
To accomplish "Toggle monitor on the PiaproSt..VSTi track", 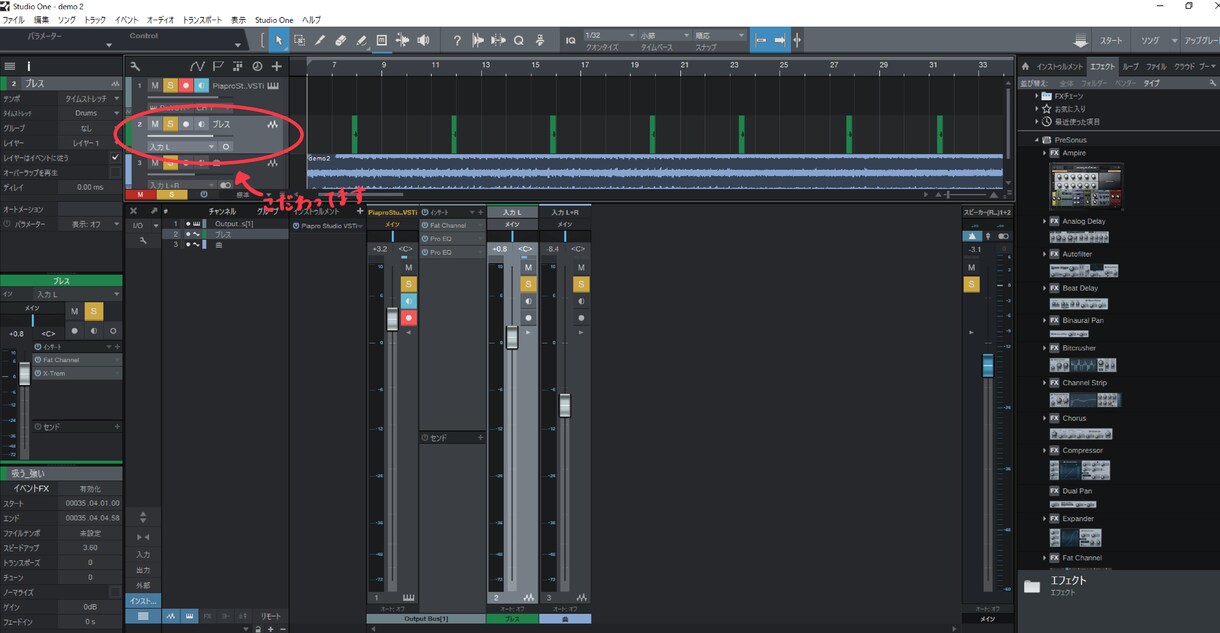I will 201,86.
